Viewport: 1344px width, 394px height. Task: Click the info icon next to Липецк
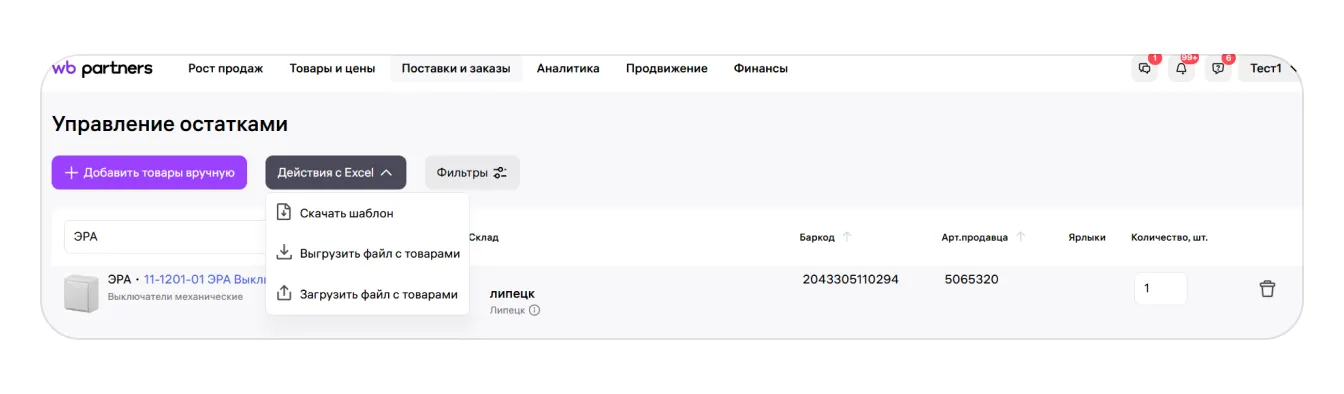click(534, 310)
